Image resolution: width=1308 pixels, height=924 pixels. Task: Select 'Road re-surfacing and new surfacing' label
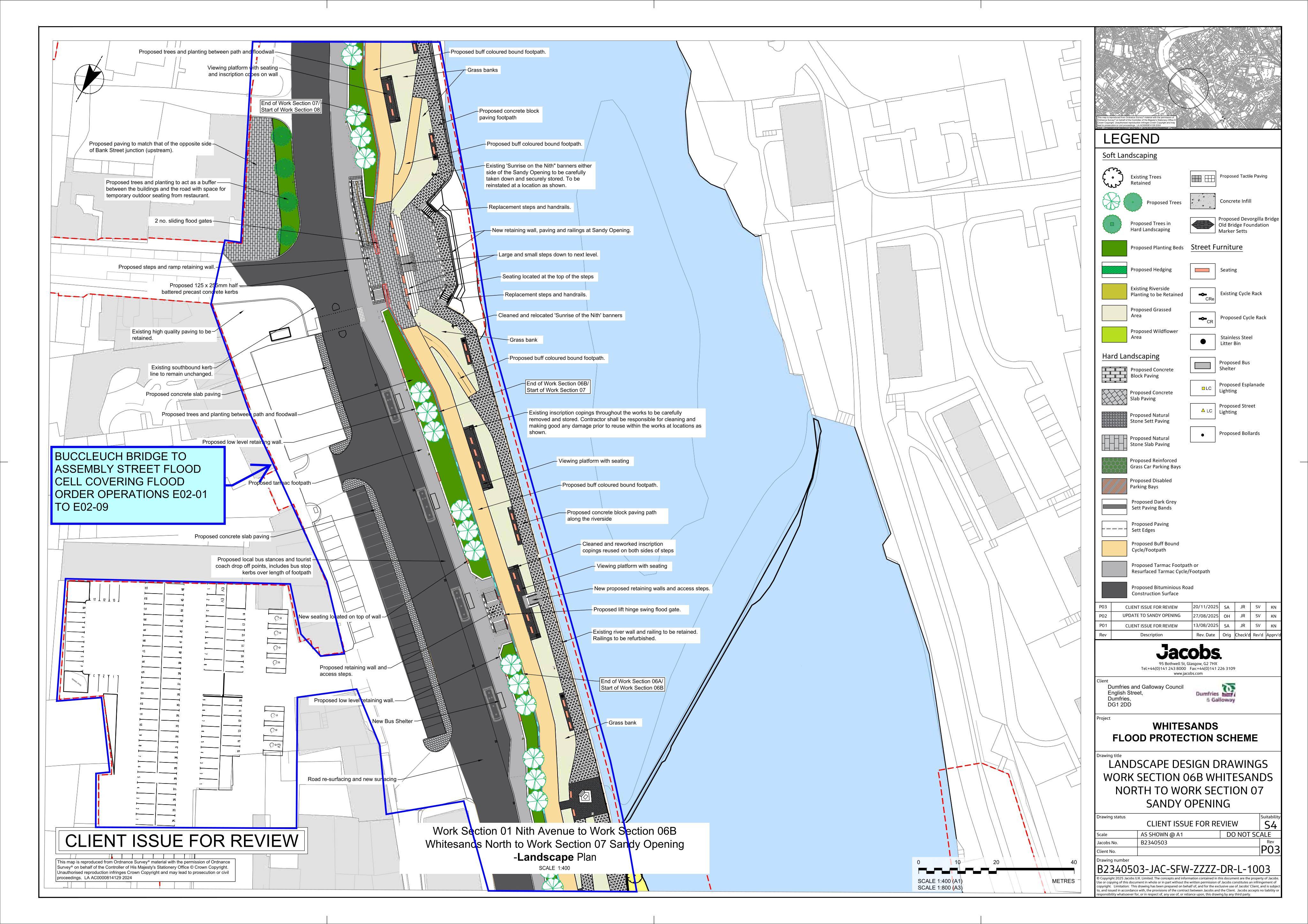[352, 779]
